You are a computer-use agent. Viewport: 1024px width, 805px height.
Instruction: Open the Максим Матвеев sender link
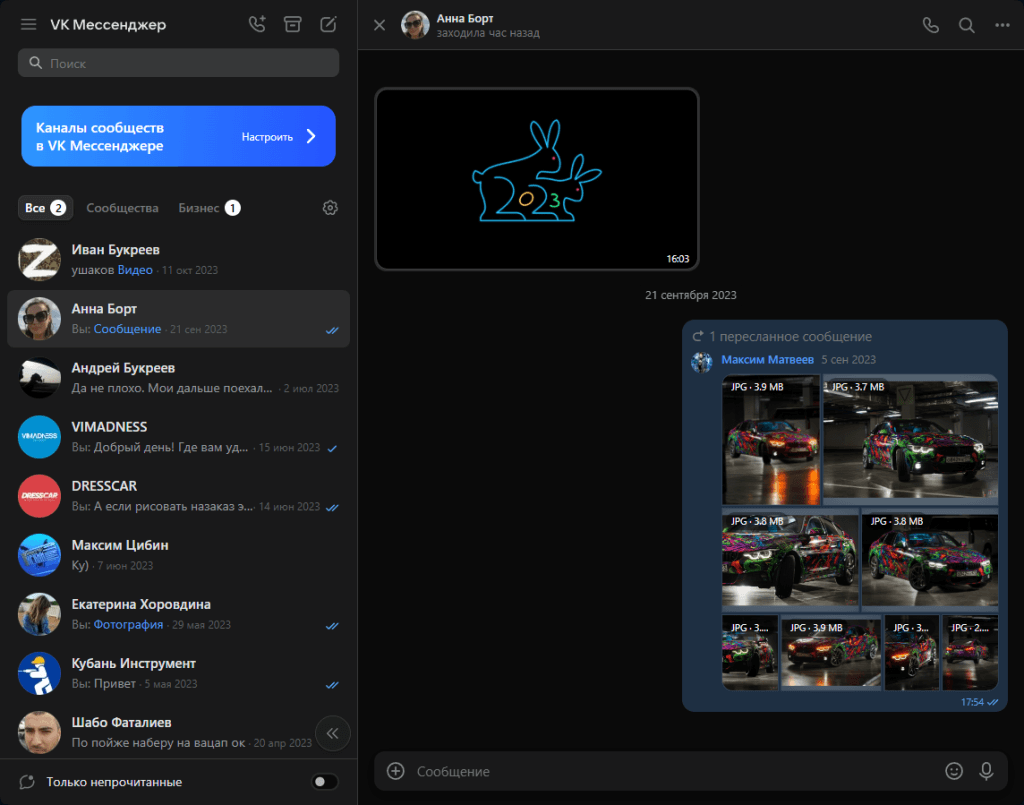(767, 360)
